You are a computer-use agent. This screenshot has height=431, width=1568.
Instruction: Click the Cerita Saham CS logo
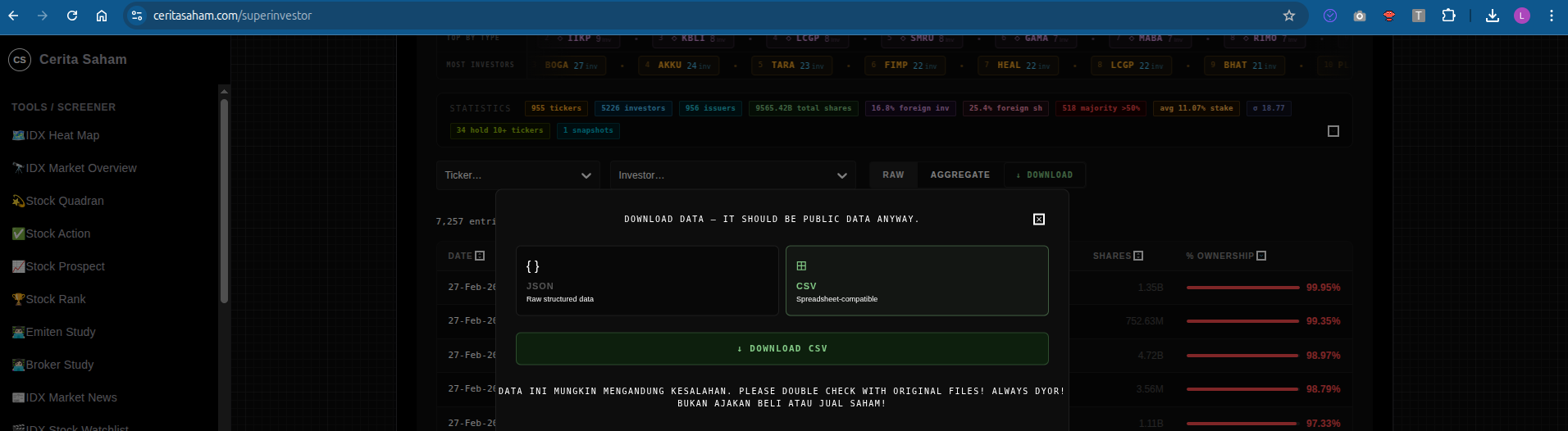(x=20, y=60)
